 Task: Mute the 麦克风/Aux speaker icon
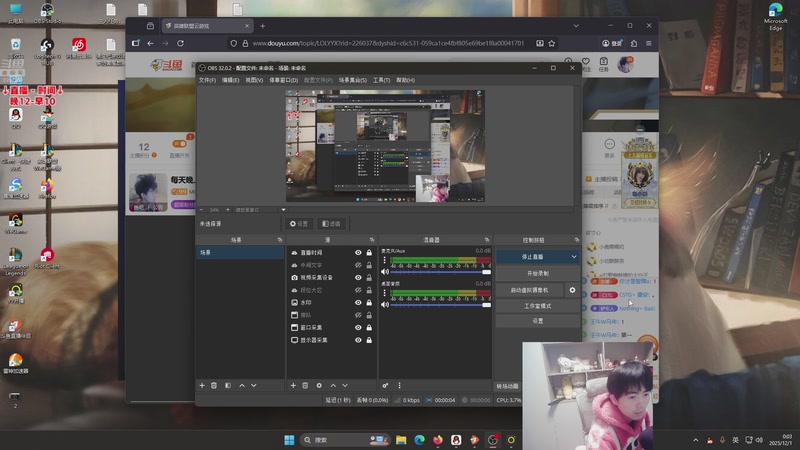pos(386,272)
